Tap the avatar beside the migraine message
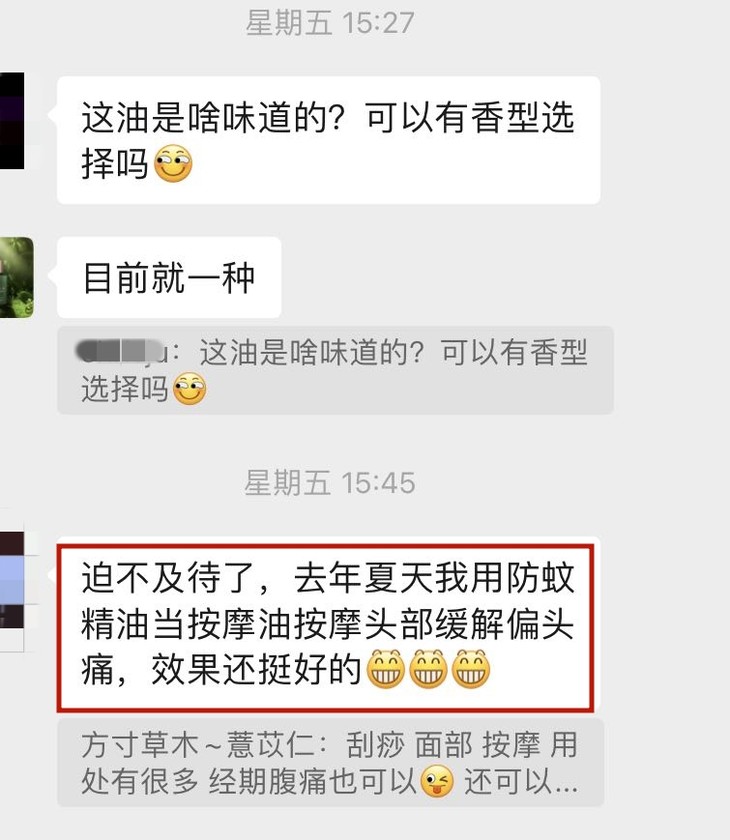 pos(12,591)
